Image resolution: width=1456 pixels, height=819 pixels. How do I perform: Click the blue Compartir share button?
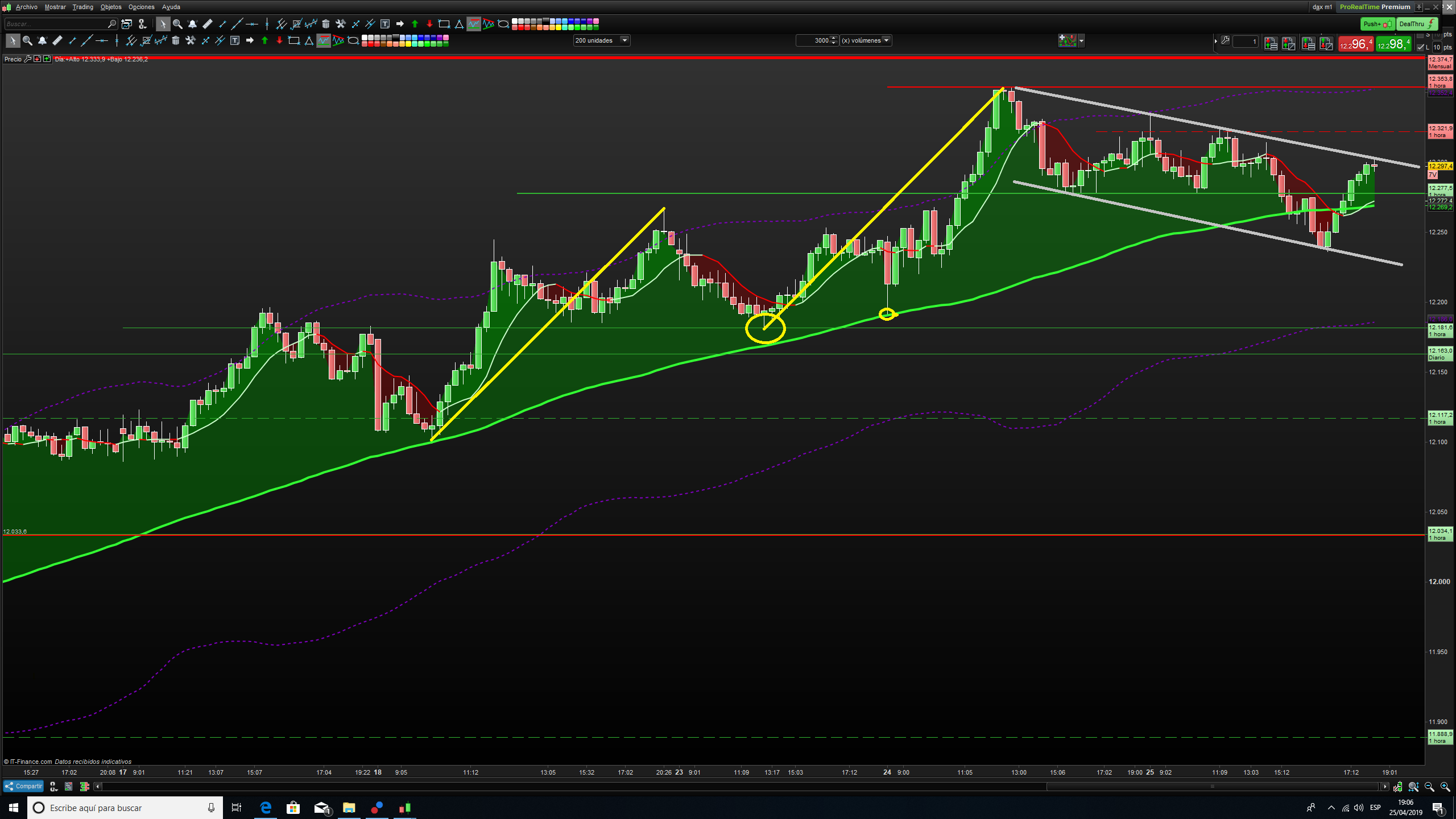[23, 787]
